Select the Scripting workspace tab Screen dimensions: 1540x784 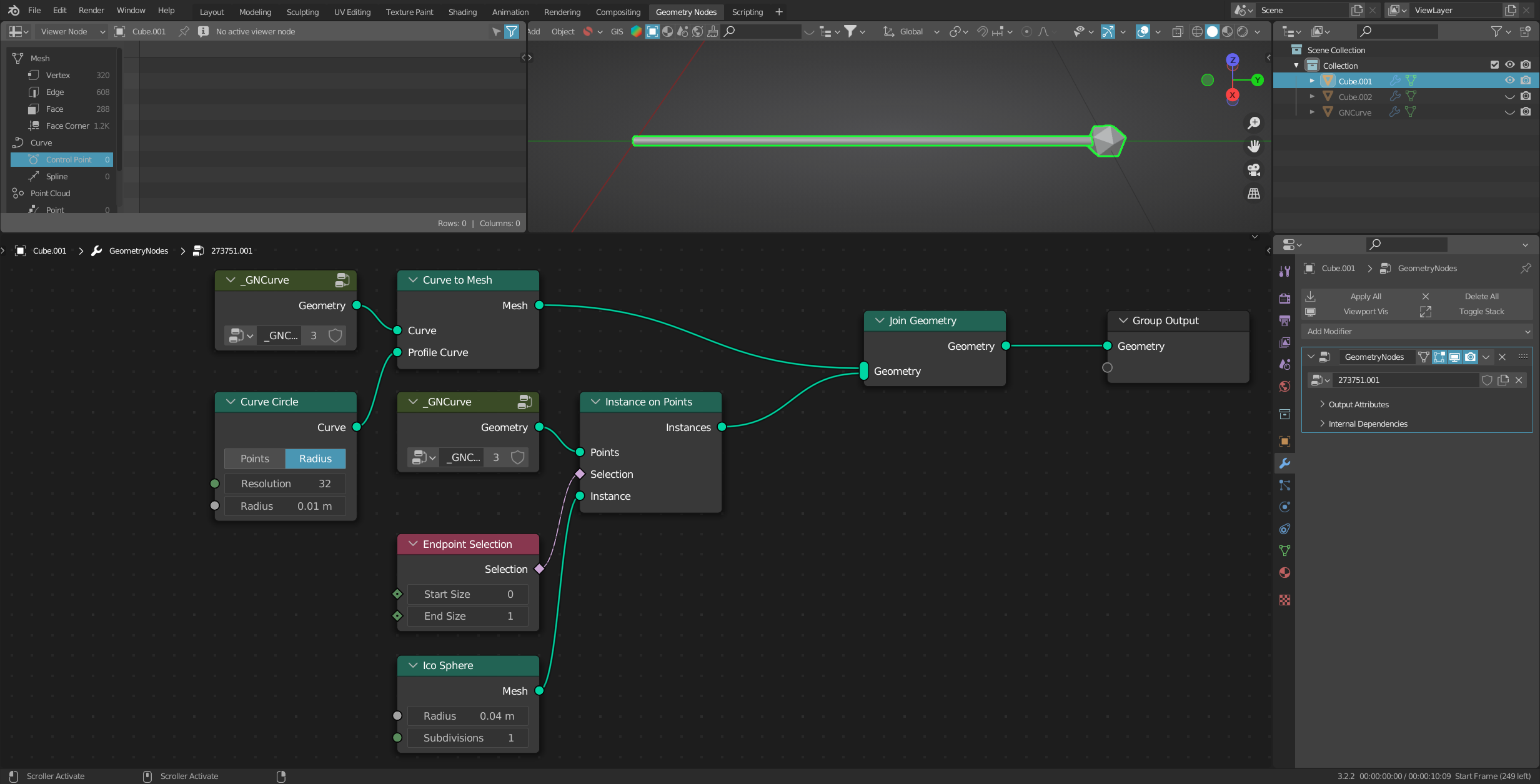(748, 11)
